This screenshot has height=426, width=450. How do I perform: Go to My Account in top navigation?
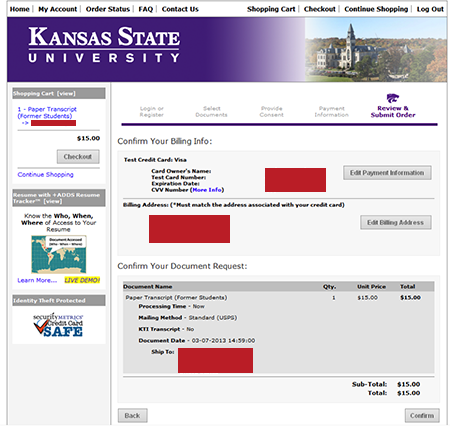point(58,9)
